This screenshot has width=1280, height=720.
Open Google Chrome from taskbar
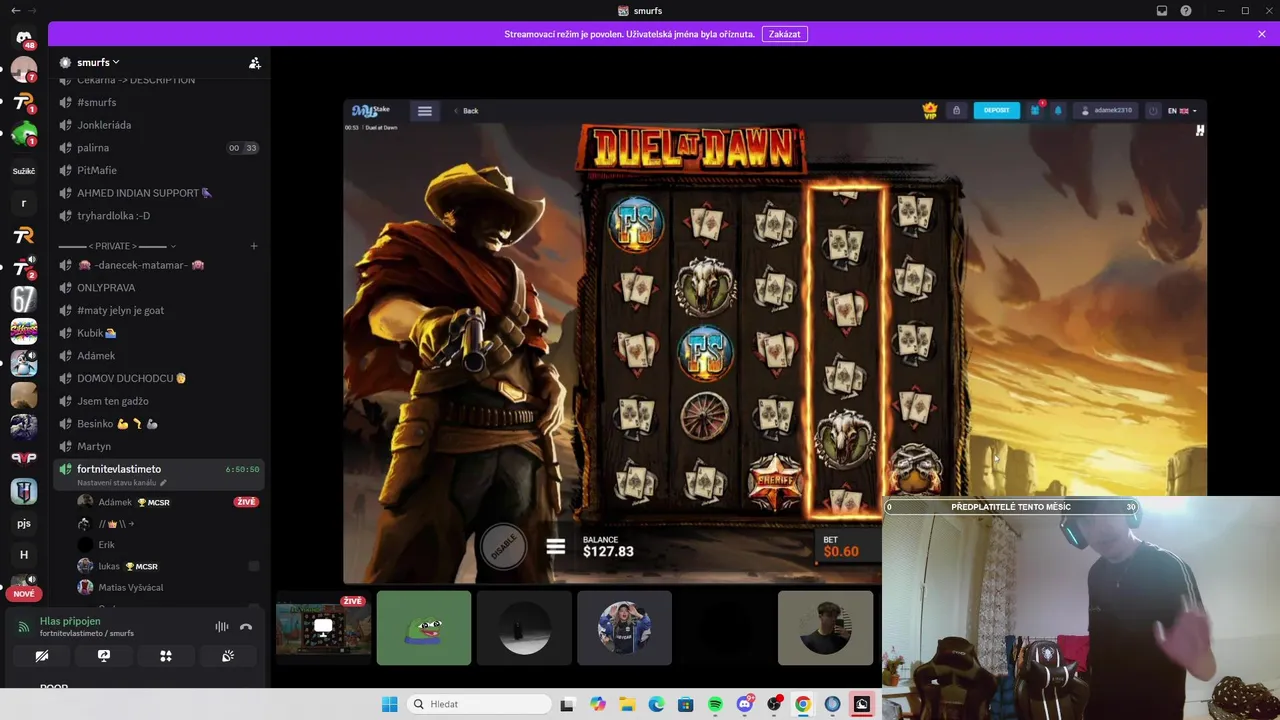[x=803, y=704]
